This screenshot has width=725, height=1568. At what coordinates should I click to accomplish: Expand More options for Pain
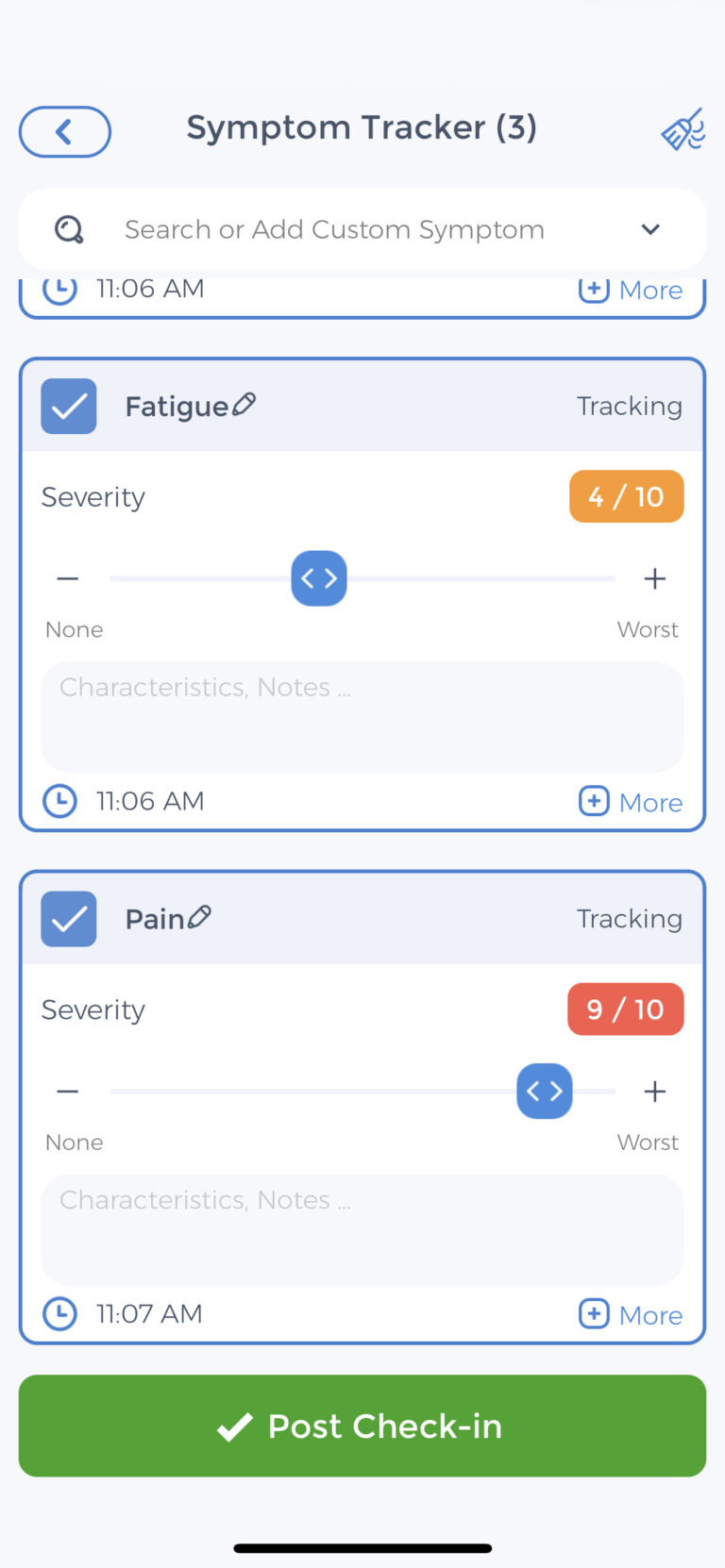click(x=631, y=1314)
